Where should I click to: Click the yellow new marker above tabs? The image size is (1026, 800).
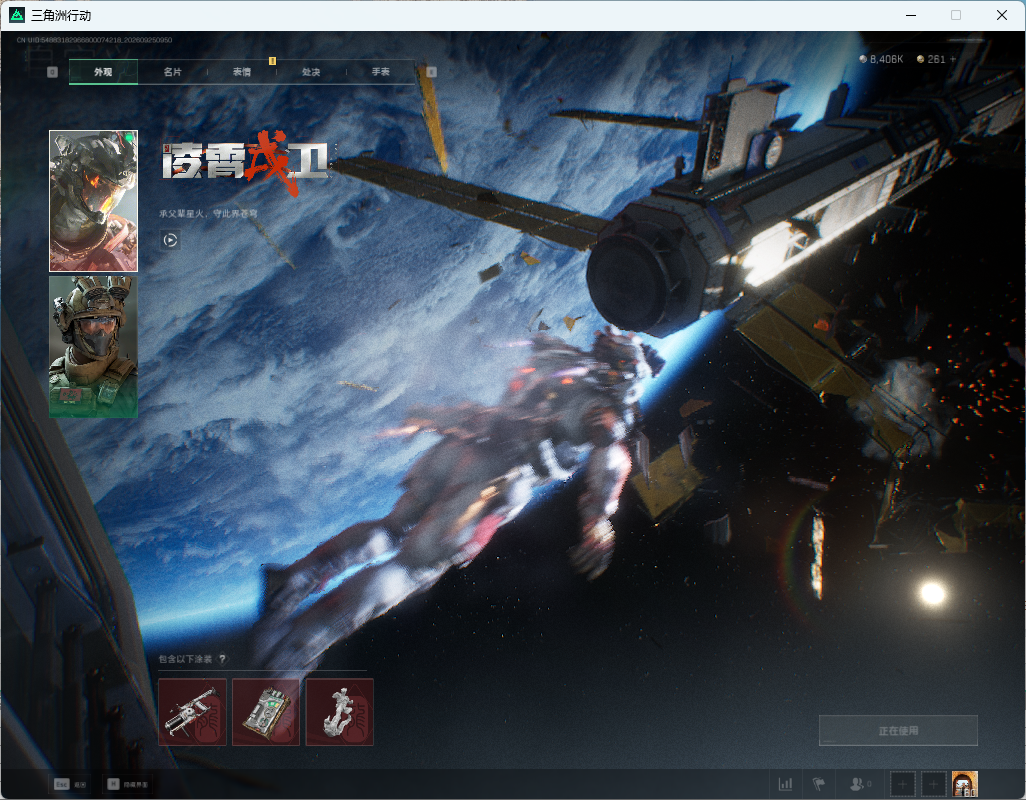pyautogui.click(x=272, y=61)
